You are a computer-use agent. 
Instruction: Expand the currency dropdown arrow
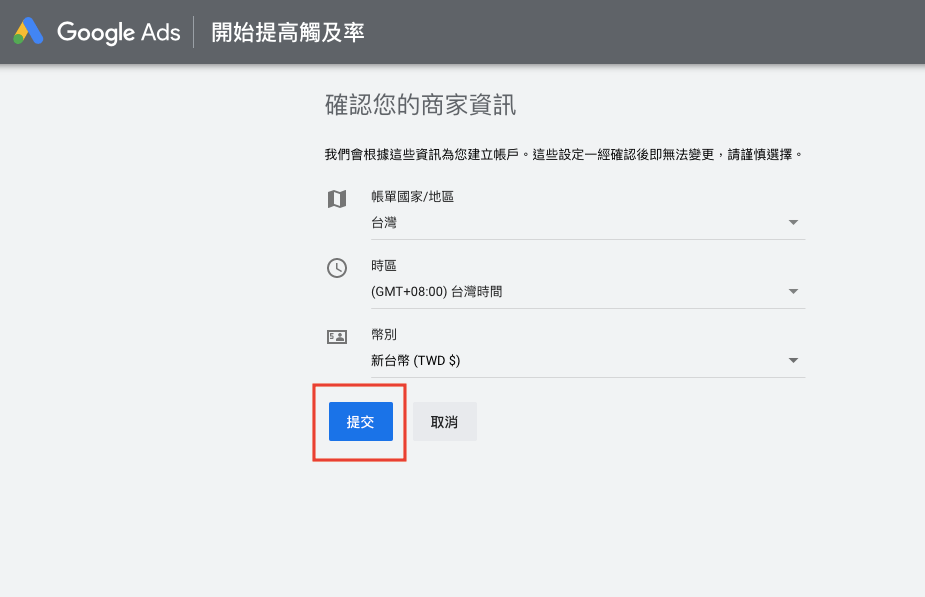tap(793, 361)
